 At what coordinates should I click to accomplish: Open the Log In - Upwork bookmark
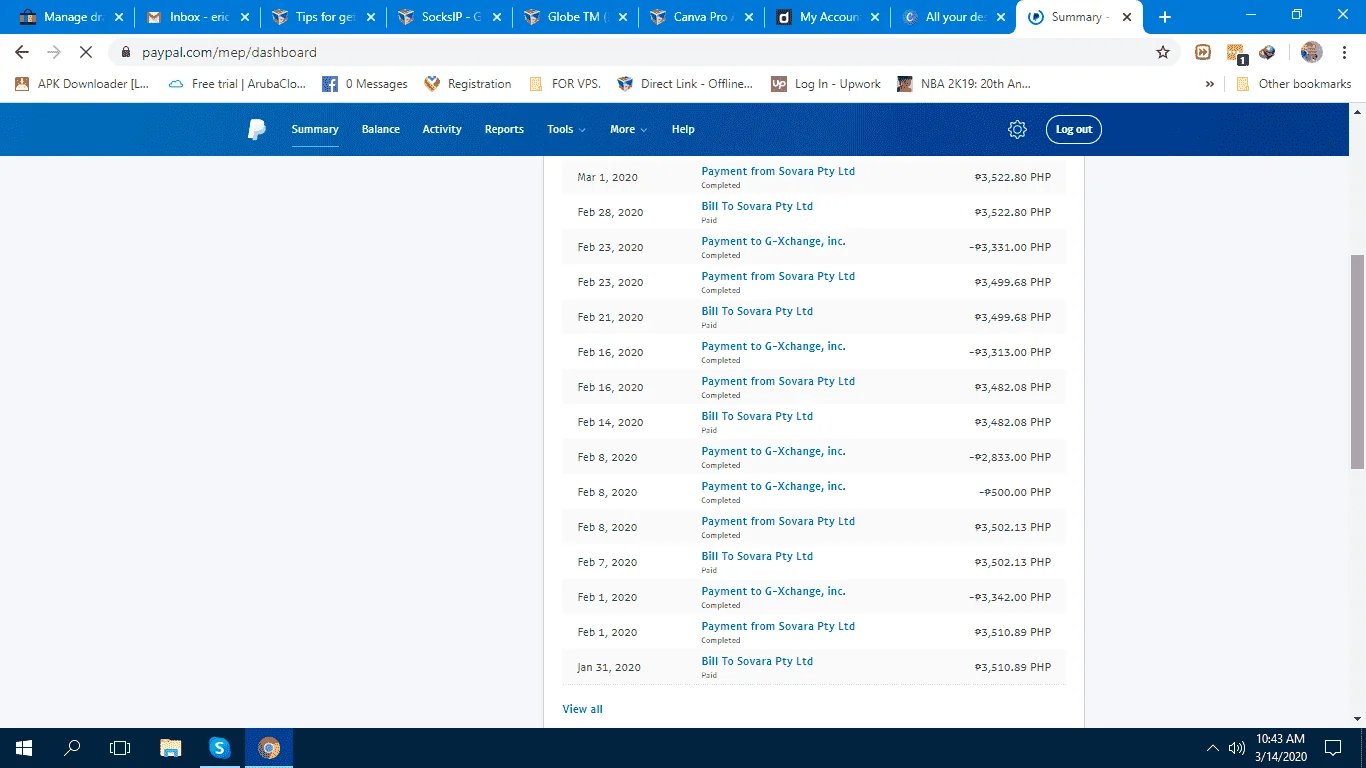826,84
